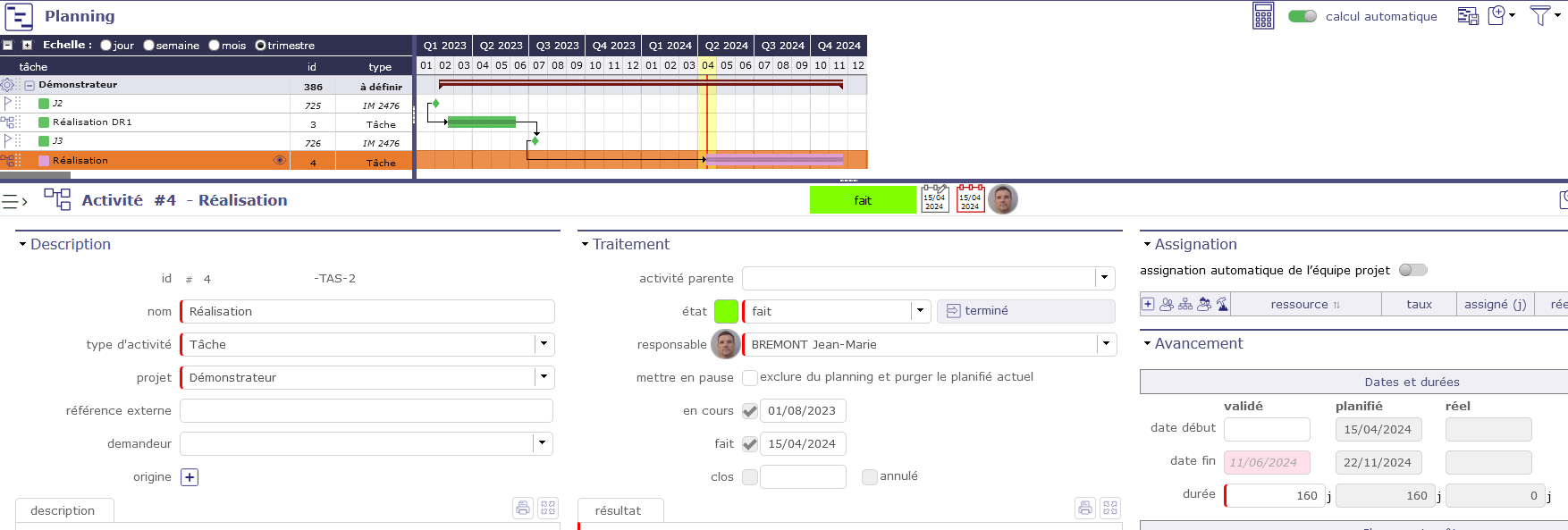Screen dimensions: 1568x530
Task: Check the clos checkbox
Action: [750, 477]
